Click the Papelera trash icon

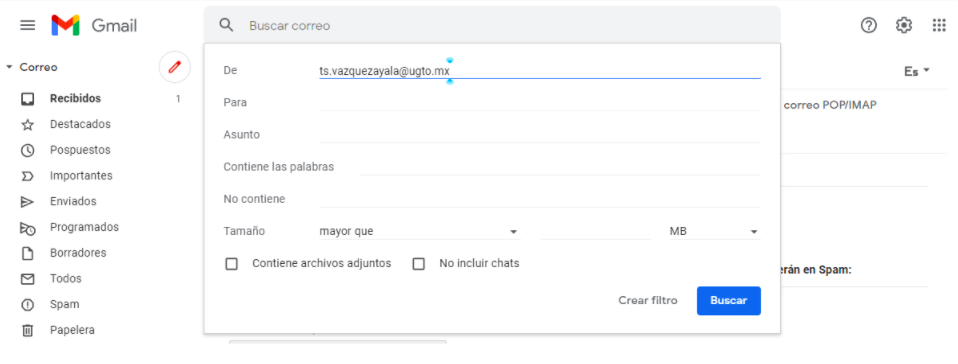click(27, 330)
